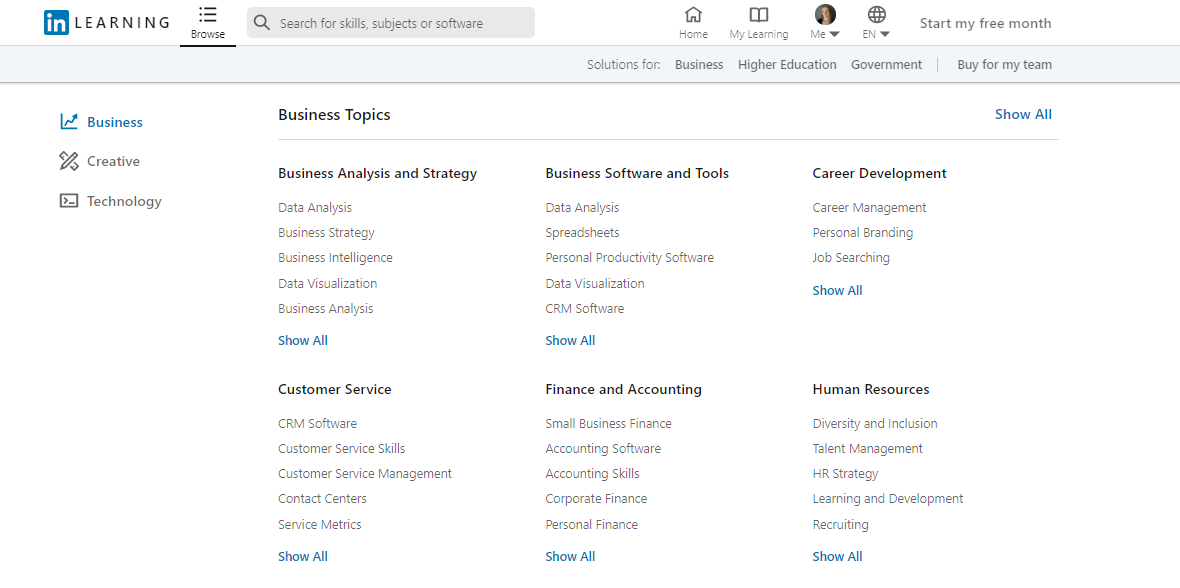The height and width of the screenshot is (588, 1180).
Task: Open Accounting Software topic
Action: [604, 449]
